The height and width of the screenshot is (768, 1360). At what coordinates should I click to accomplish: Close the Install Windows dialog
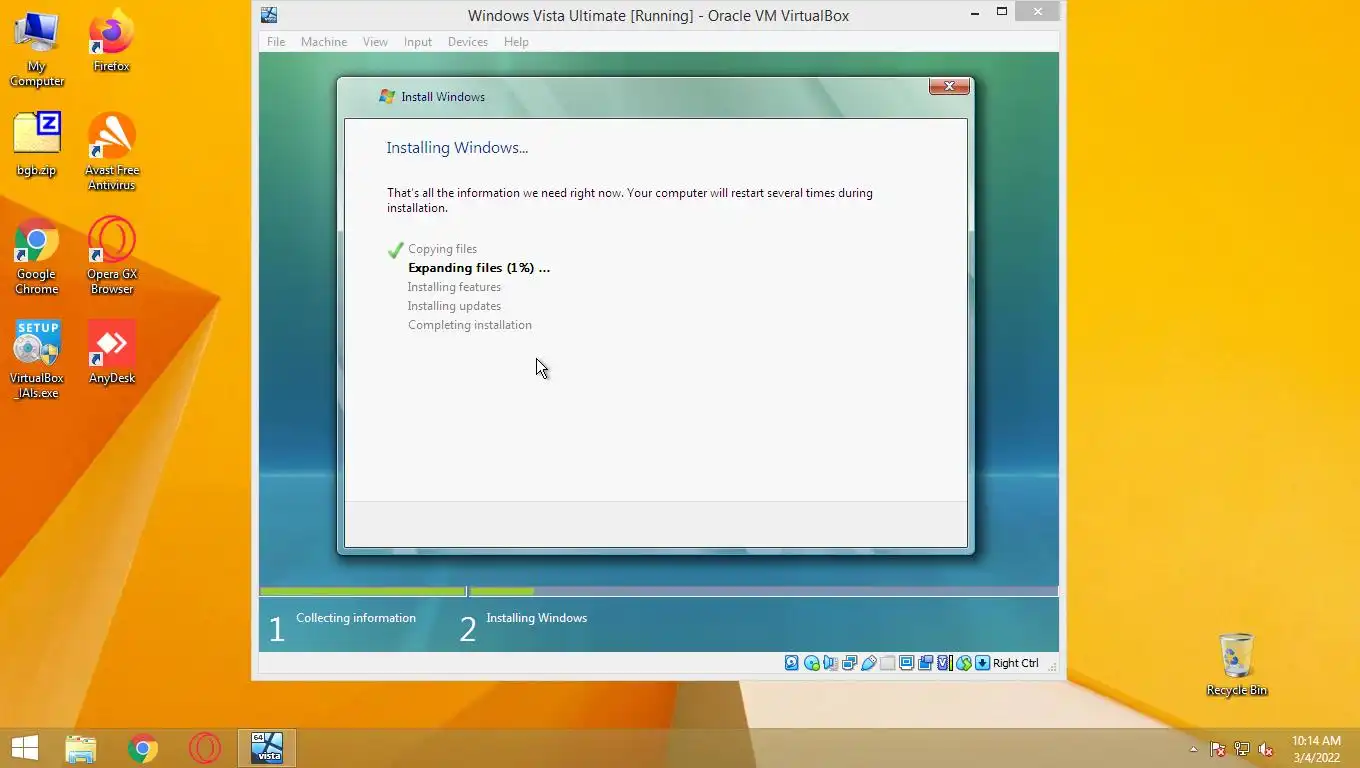point(949,86)
